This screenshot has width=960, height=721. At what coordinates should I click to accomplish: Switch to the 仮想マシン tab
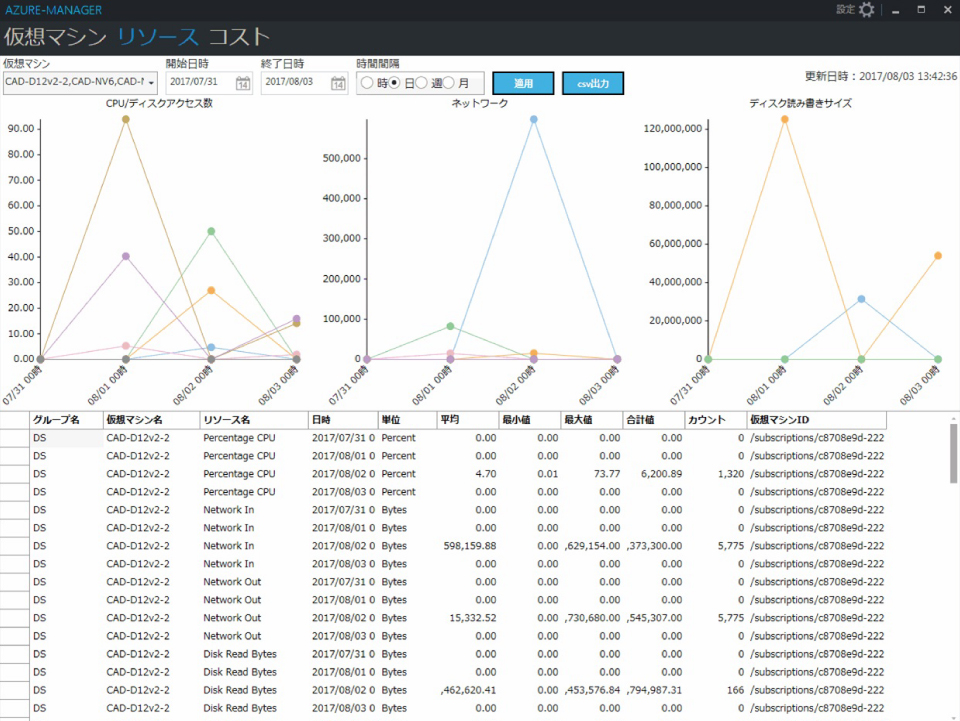coord(55,37)
